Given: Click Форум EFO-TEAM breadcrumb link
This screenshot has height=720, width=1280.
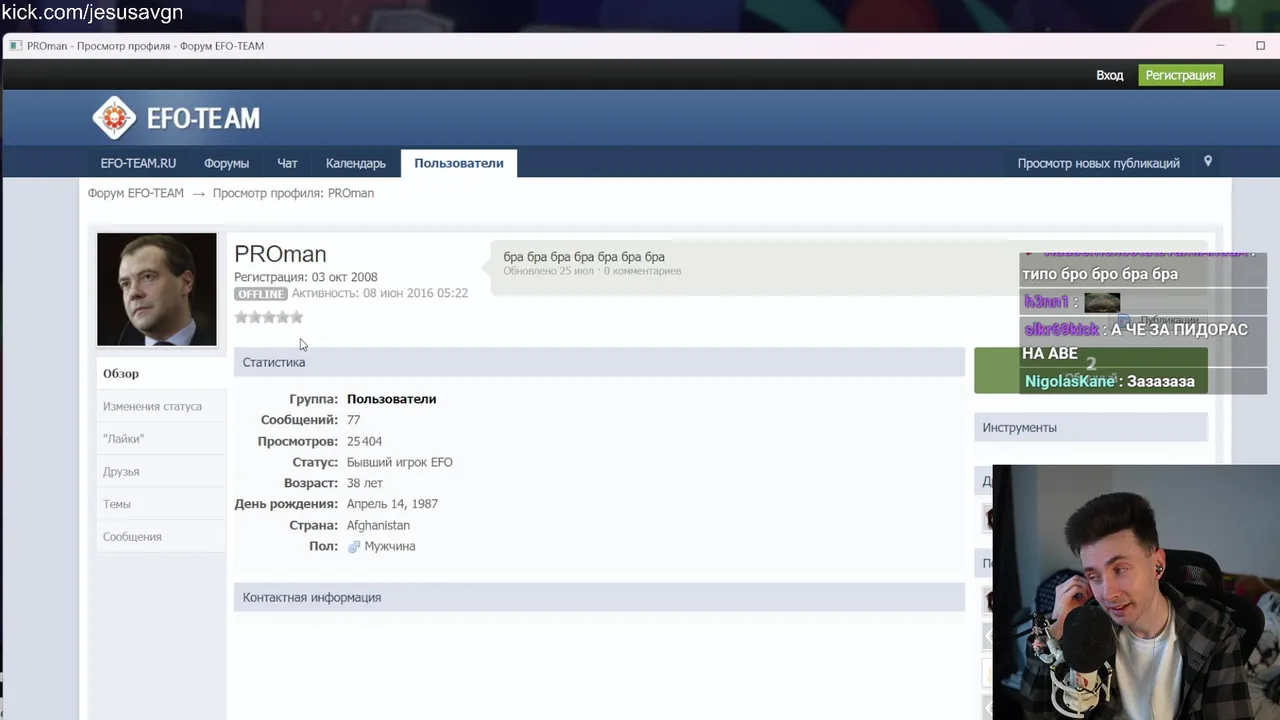Looking at the screenshot, I should coord(135,193).
